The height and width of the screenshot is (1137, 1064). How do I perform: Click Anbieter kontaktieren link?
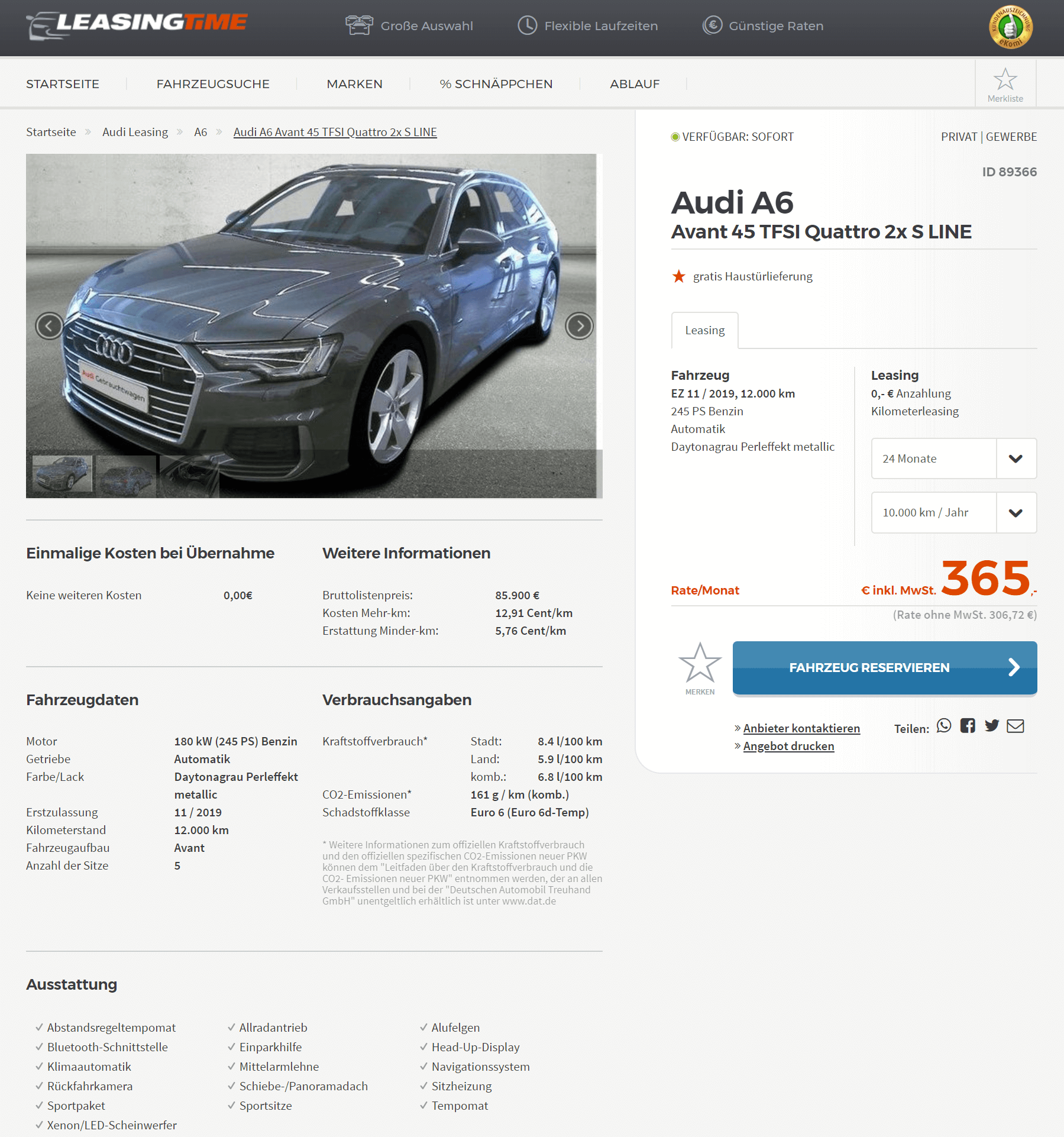click(801, 728)
